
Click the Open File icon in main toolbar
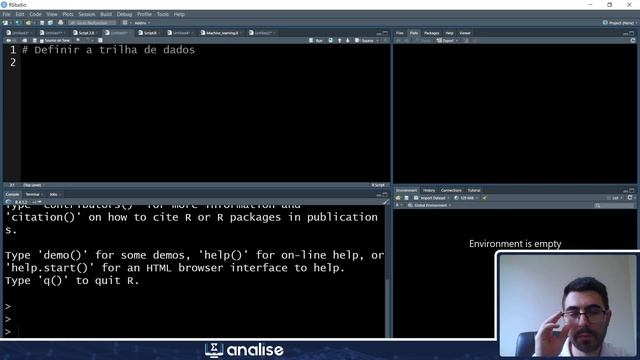tap(28, 23)
